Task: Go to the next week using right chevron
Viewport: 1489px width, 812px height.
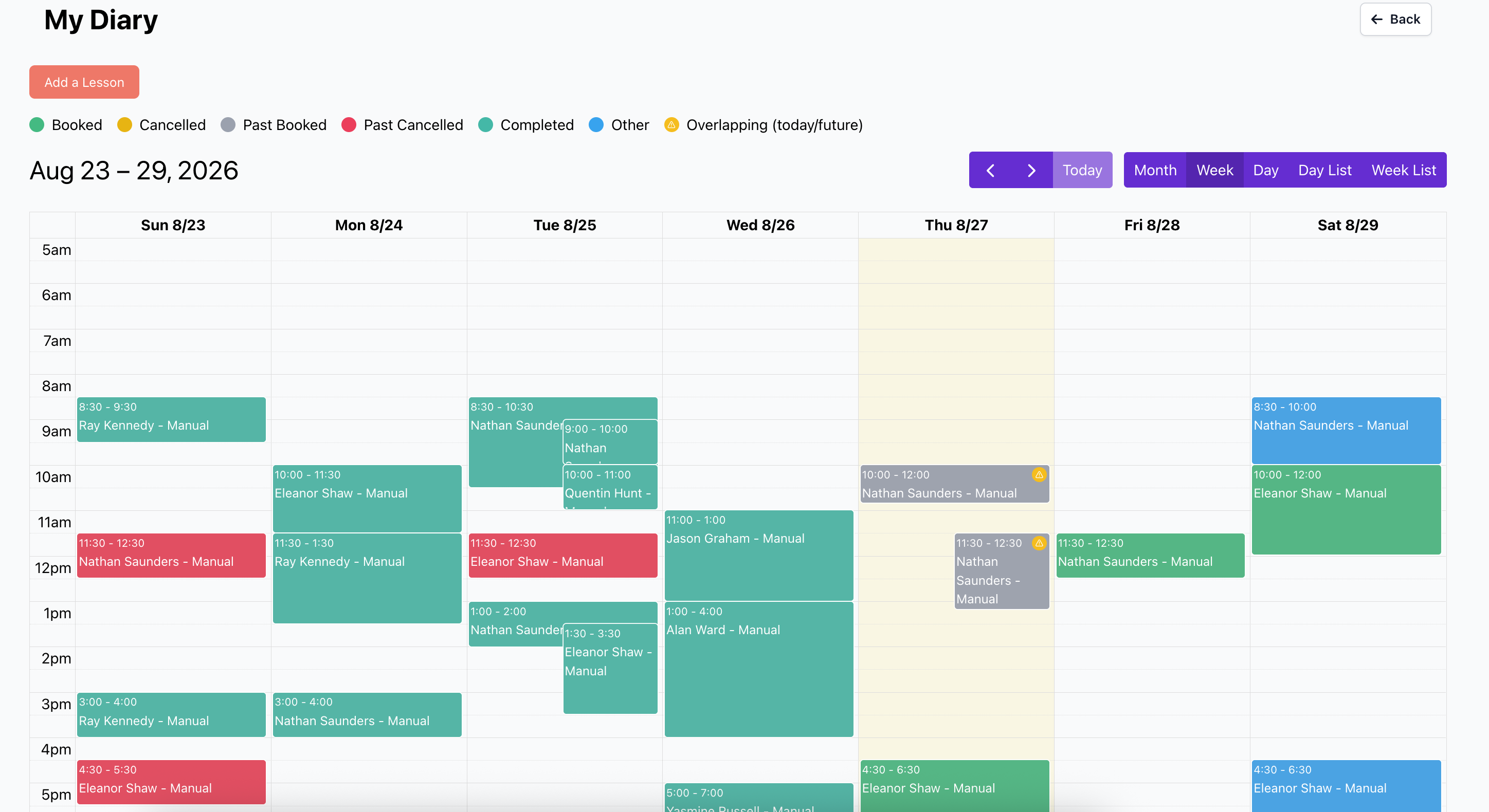Action: coord(1032,170)
